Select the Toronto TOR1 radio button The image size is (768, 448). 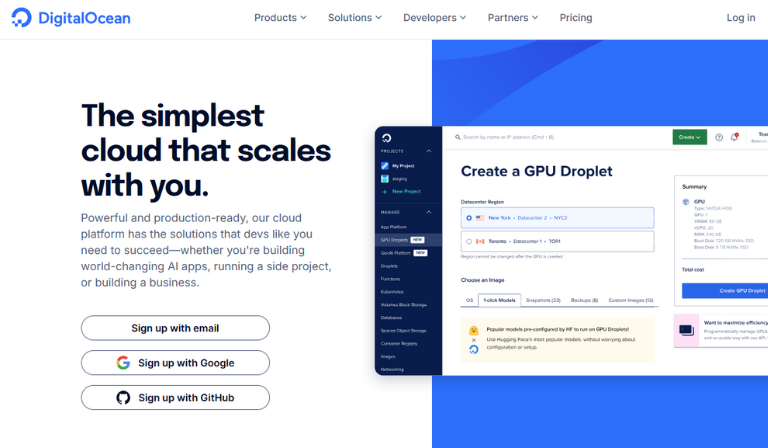click(x=469, y=241)
